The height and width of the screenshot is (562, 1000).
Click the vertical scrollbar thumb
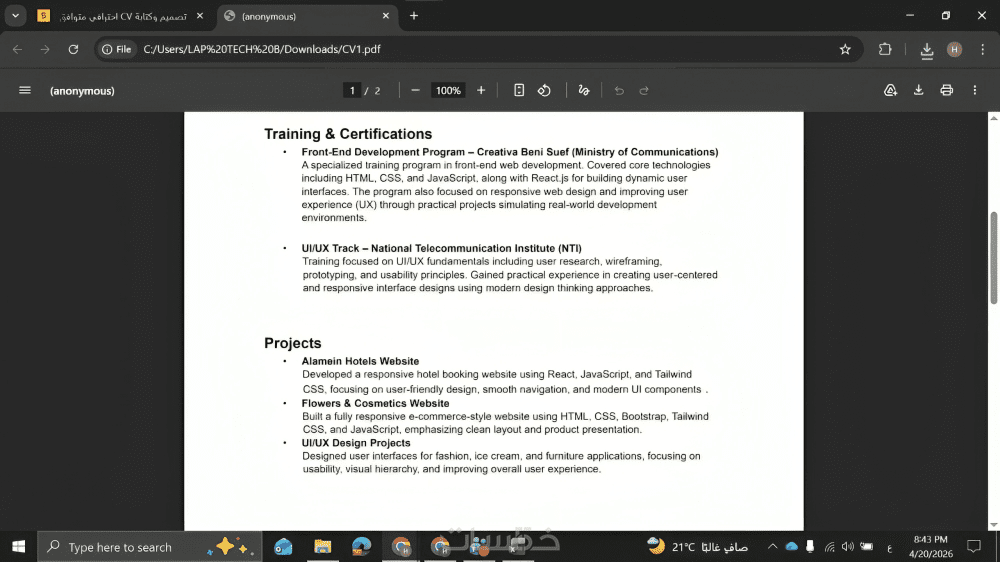(x=994, y=258)
